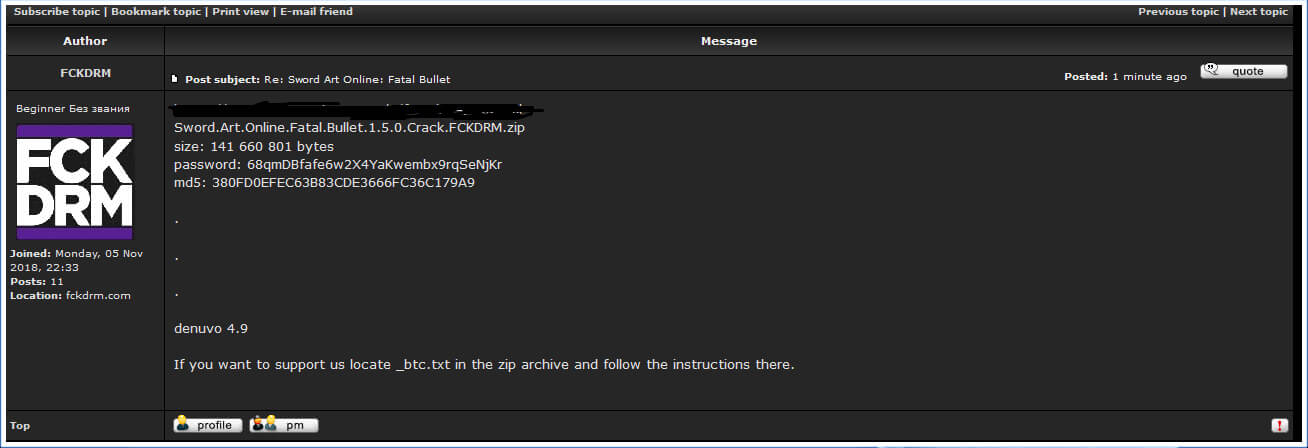1308x448 pixels.
Task: Open the Print view link
Action: (240, 12)
